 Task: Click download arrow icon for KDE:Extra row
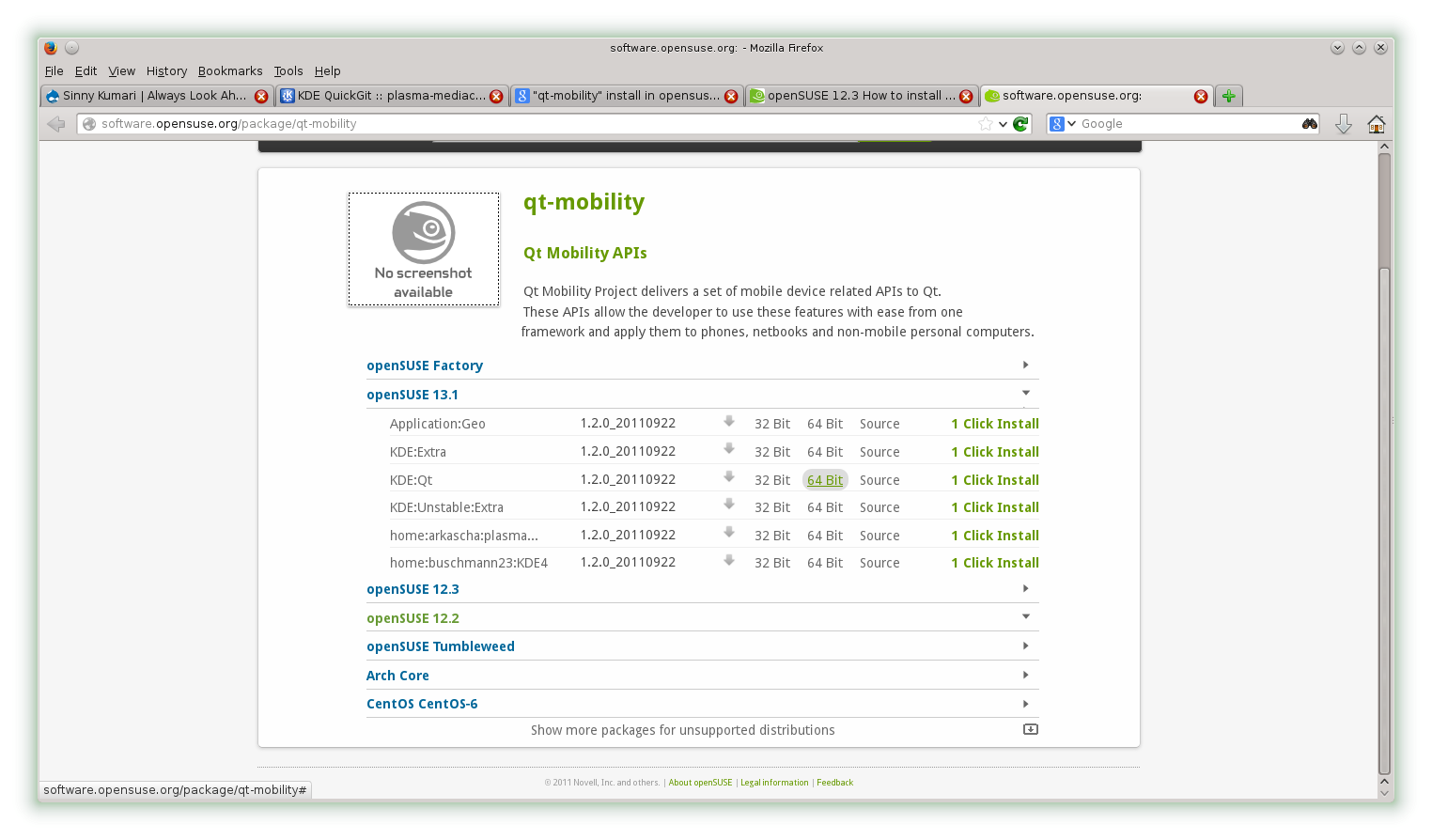(x=729, y=449)
